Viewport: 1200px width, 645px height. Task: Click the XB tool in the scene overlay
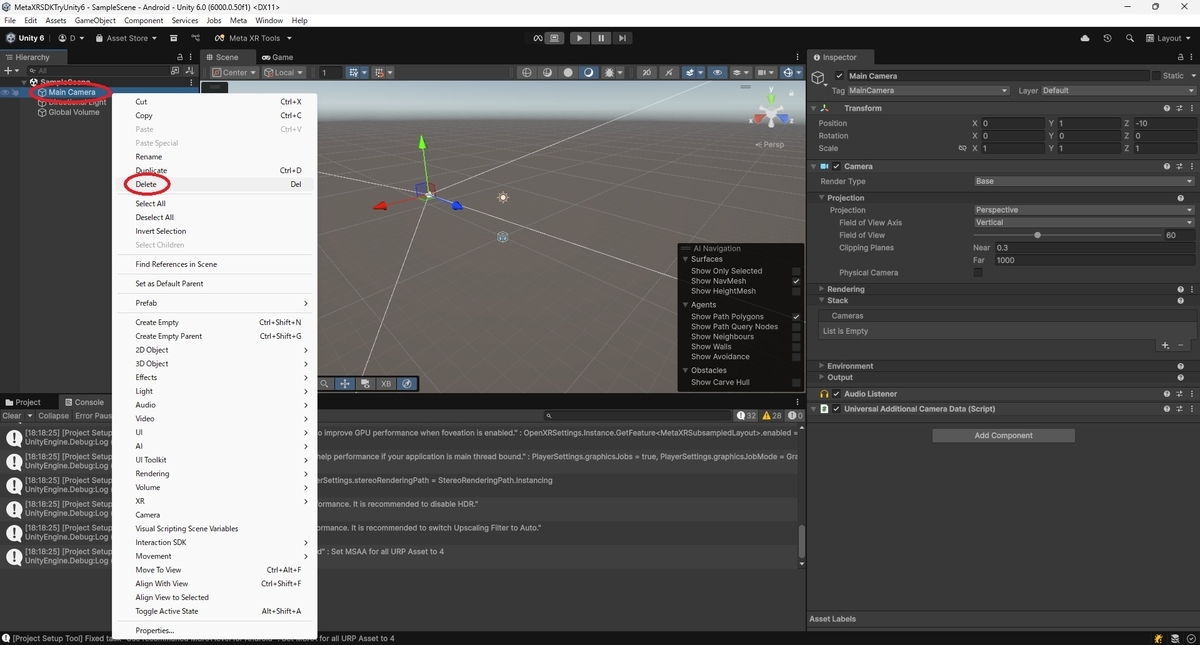(x=386, y=383)
